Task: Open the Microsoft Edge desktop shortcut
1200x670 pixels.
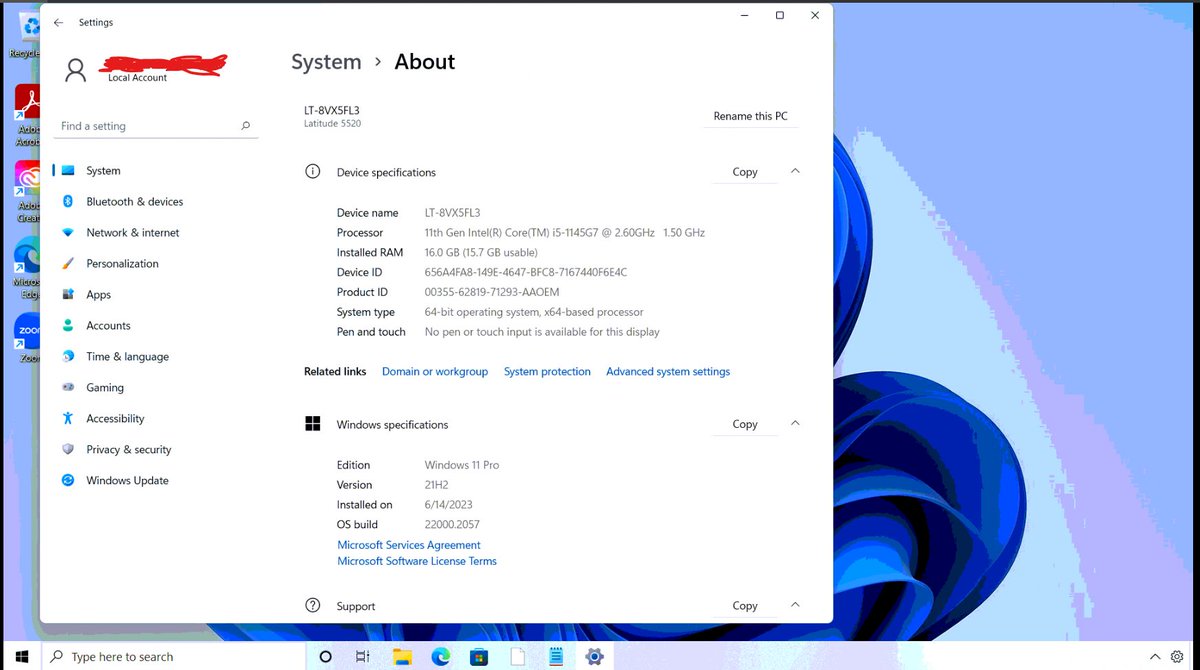Action: (x=26, y=268)
